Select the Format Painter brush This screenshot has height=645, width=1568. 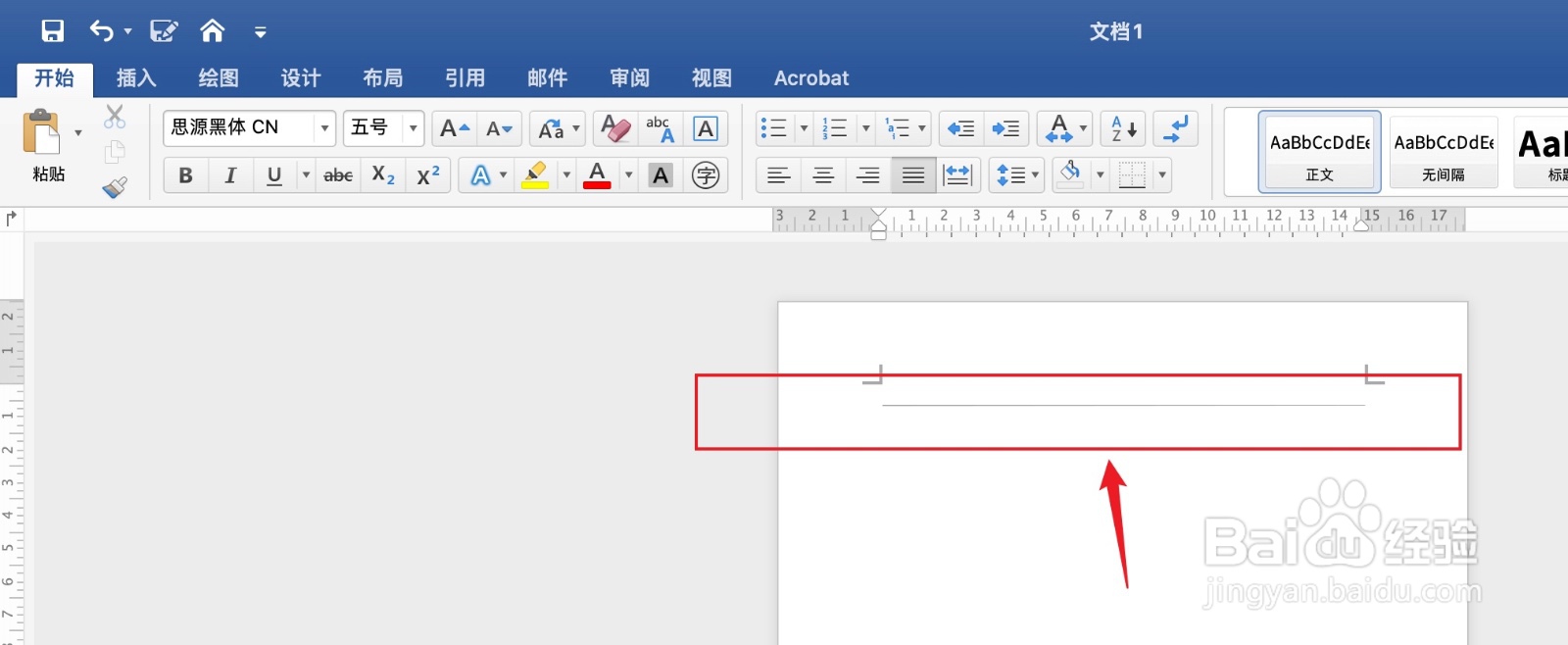[x=115, y=186]
